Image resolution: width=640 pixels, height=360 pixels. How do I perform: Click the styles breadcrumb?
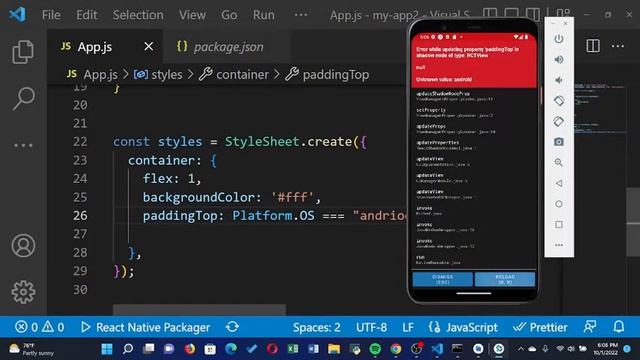coord(158,74)
